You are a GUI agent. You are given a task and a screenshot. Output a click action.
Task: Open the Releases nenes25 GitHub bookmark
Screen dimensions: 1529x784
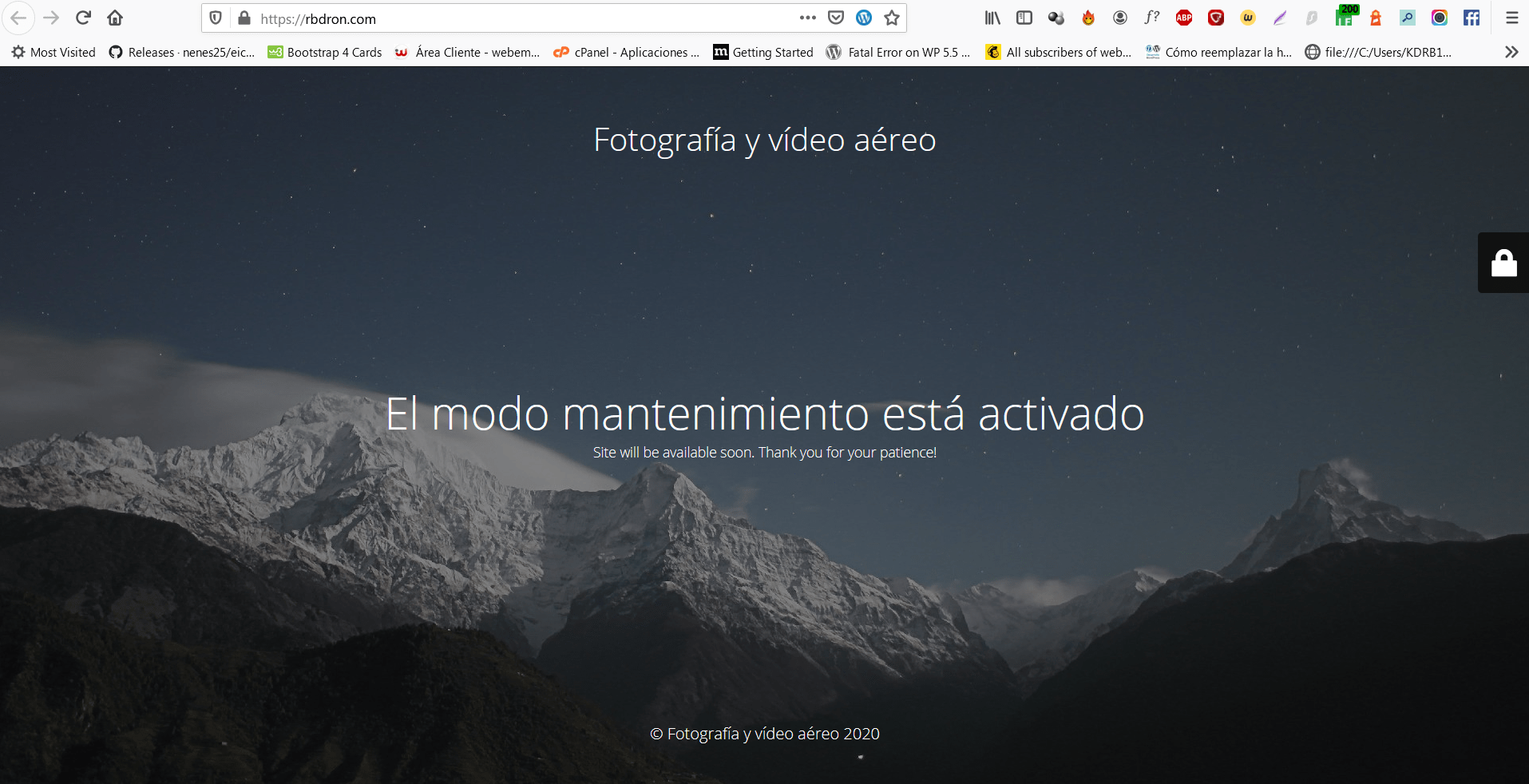[x=182, y=52]
